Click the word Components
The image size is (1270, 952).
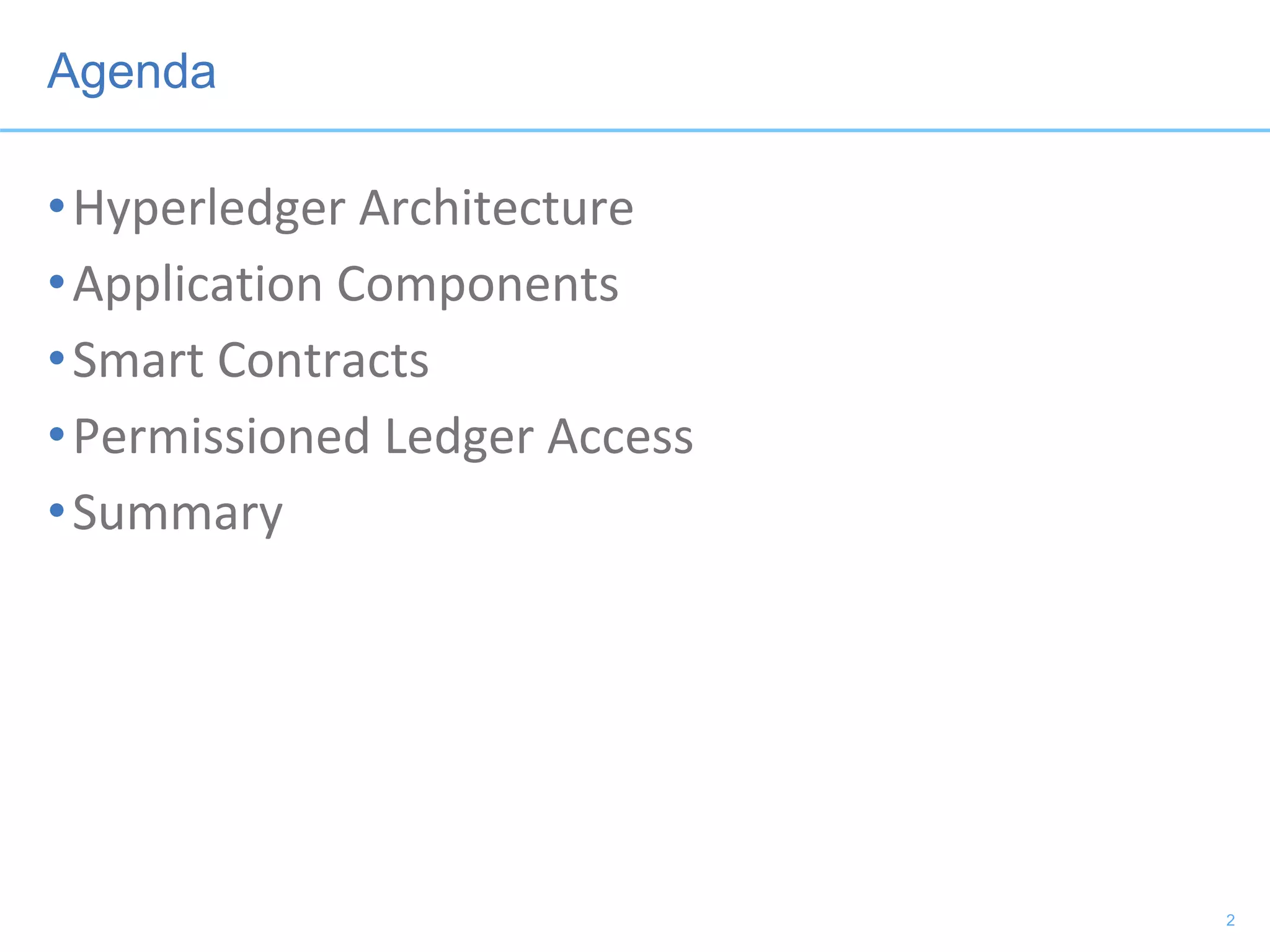477,285
